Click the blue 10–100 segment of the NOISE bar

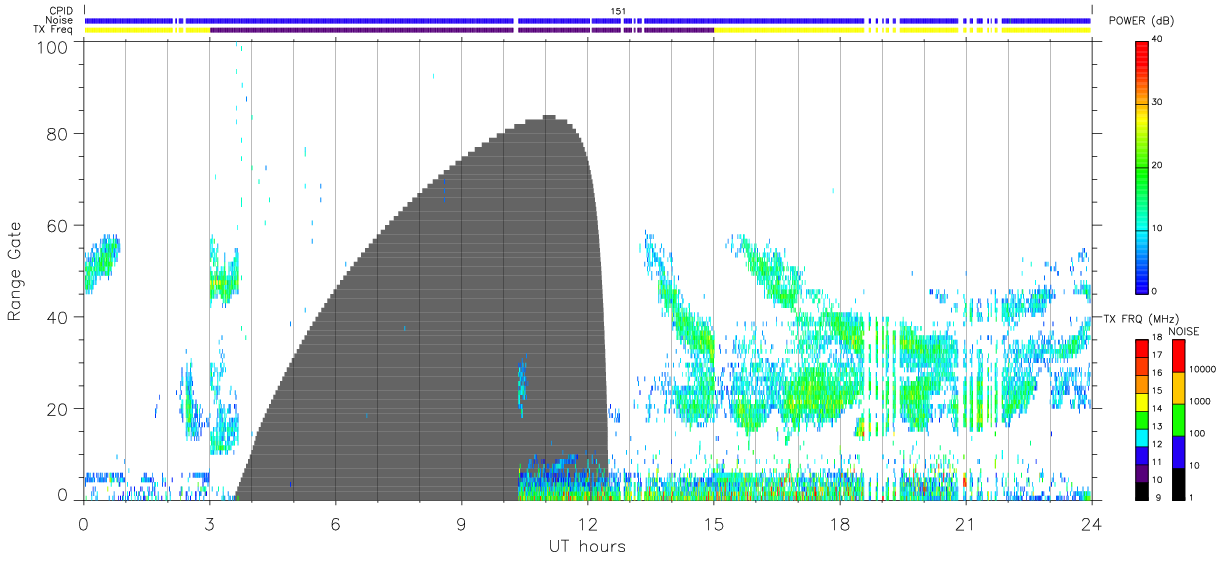point(1179,451)
